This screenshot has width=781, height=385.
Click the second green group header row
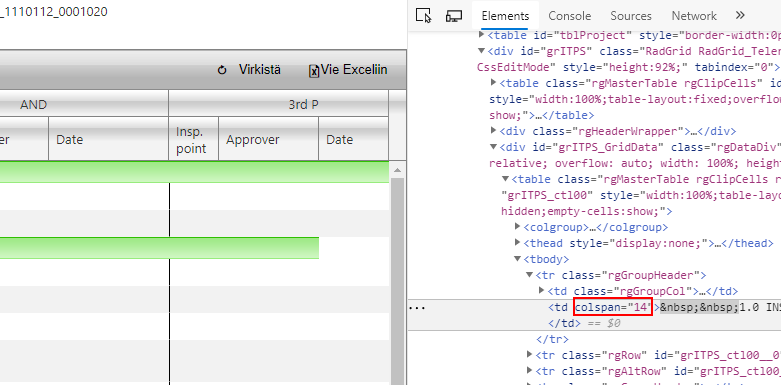click(x=159, y=248)
